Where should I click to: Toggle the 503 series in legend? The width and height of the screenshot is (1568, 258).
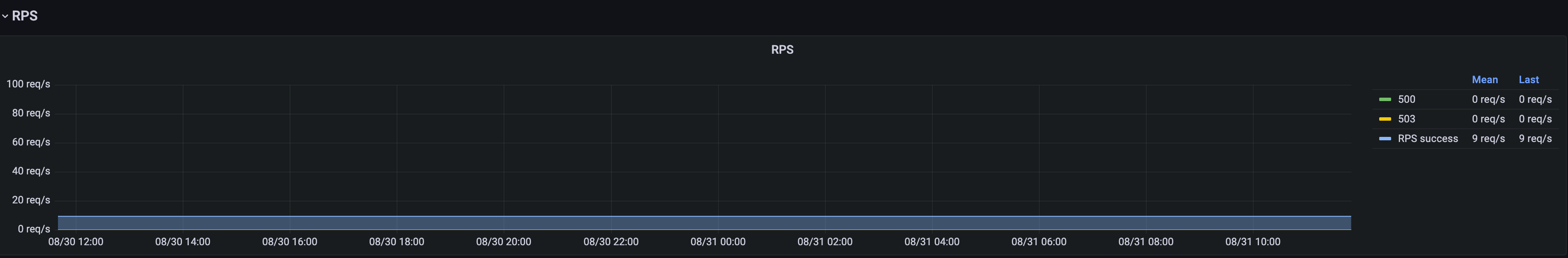point(1407,119)
